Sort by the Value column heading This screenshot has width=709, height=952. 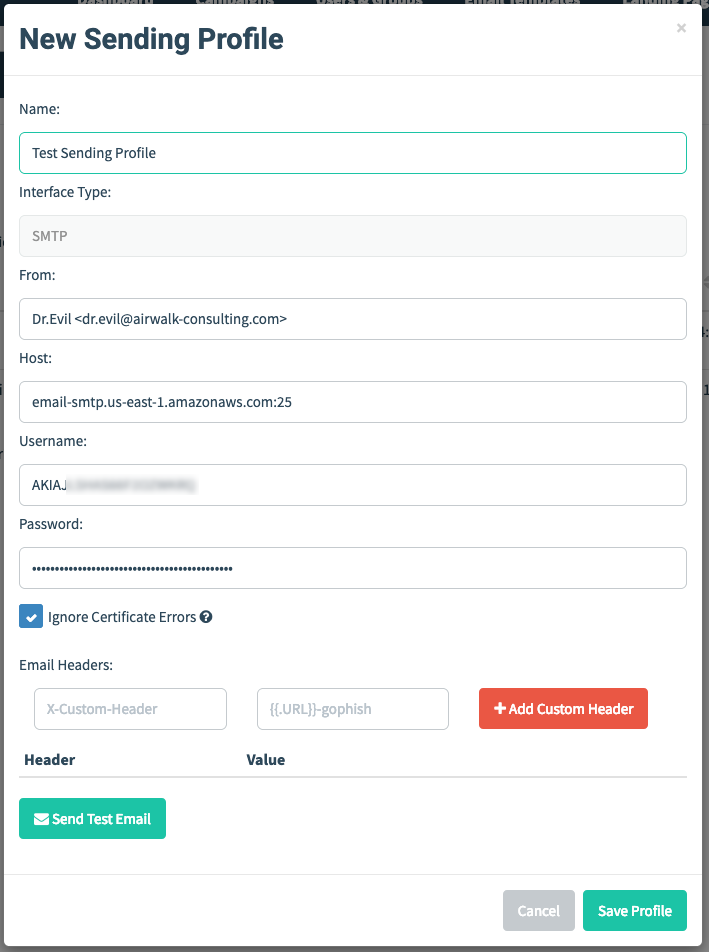point(266,760)
